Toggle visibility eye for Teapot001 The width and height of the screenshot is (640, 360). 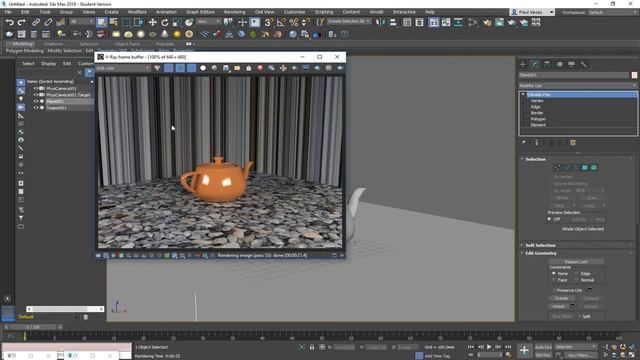point(36,108)
